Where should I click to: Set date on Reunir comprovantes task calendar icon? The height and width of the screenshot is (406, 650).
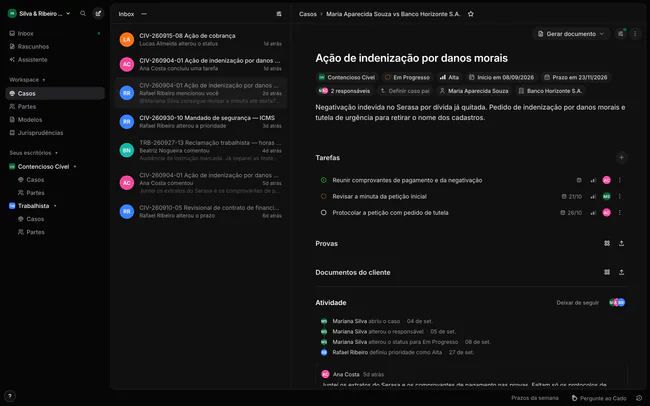(x=579, y=180)
